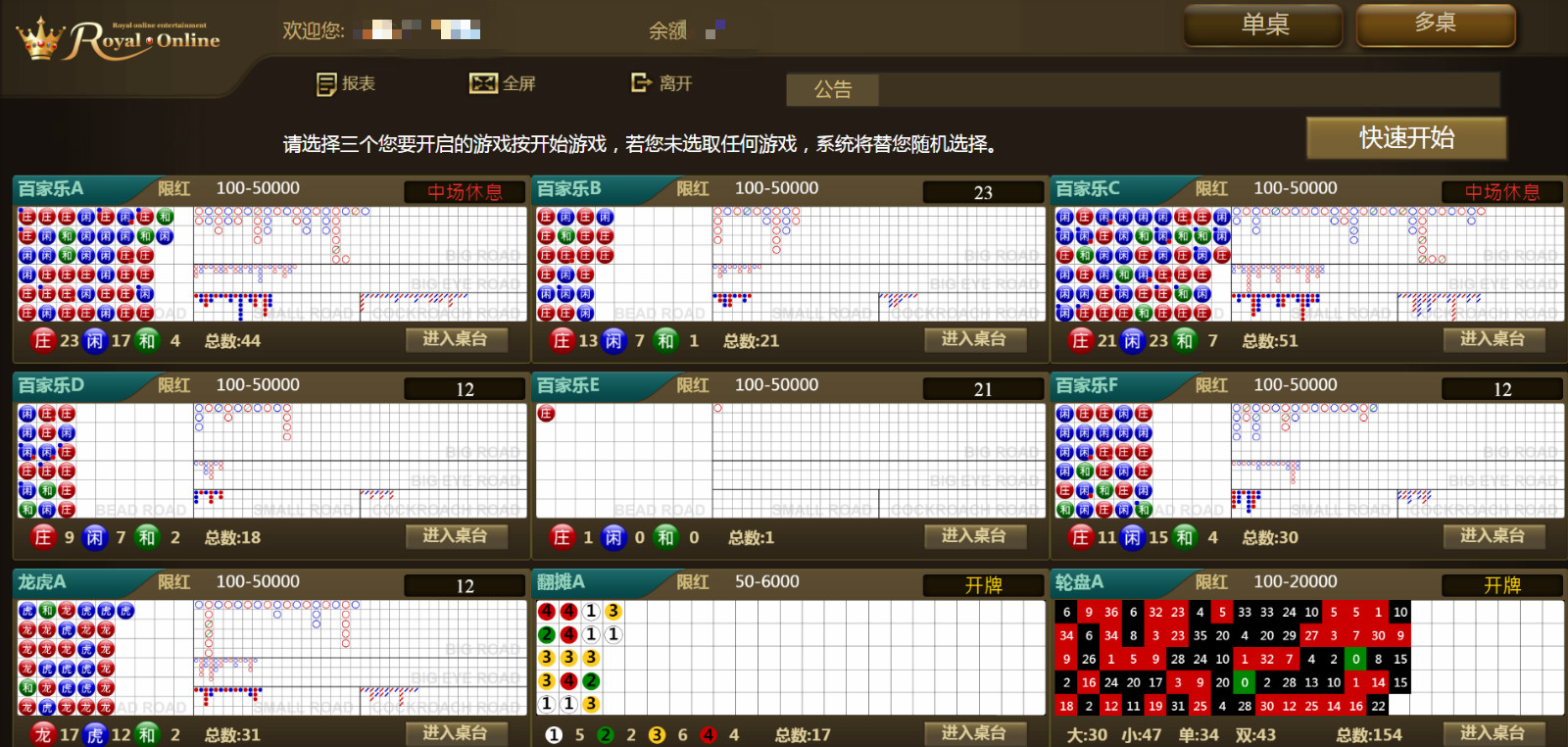
Task: Click red 庄 banker icon in 百家乐A stats
Action: pyautogui.click(x=42, y=340)
